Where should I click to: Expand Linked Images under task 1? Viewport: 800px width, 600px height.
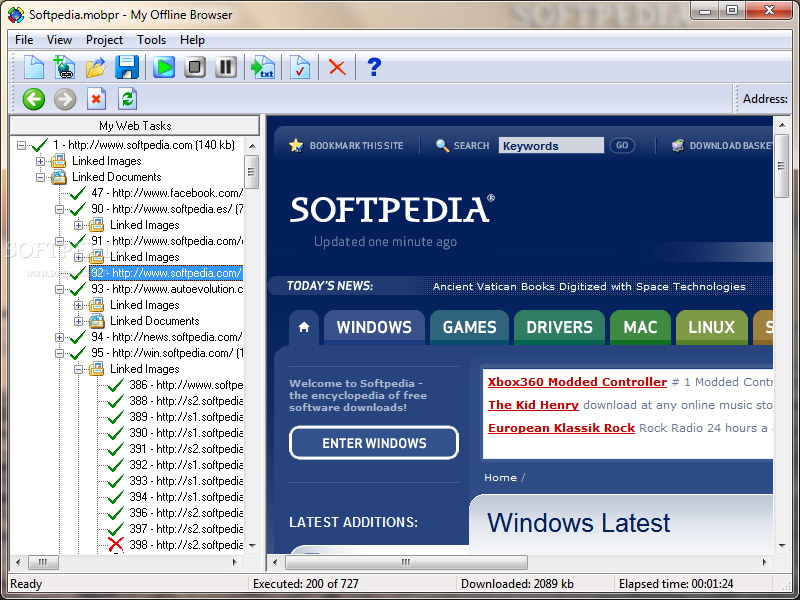coord(40,161)
